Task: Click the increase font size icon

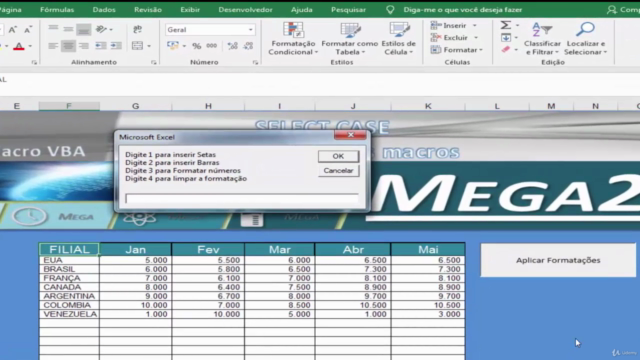Action: [13, 29]
